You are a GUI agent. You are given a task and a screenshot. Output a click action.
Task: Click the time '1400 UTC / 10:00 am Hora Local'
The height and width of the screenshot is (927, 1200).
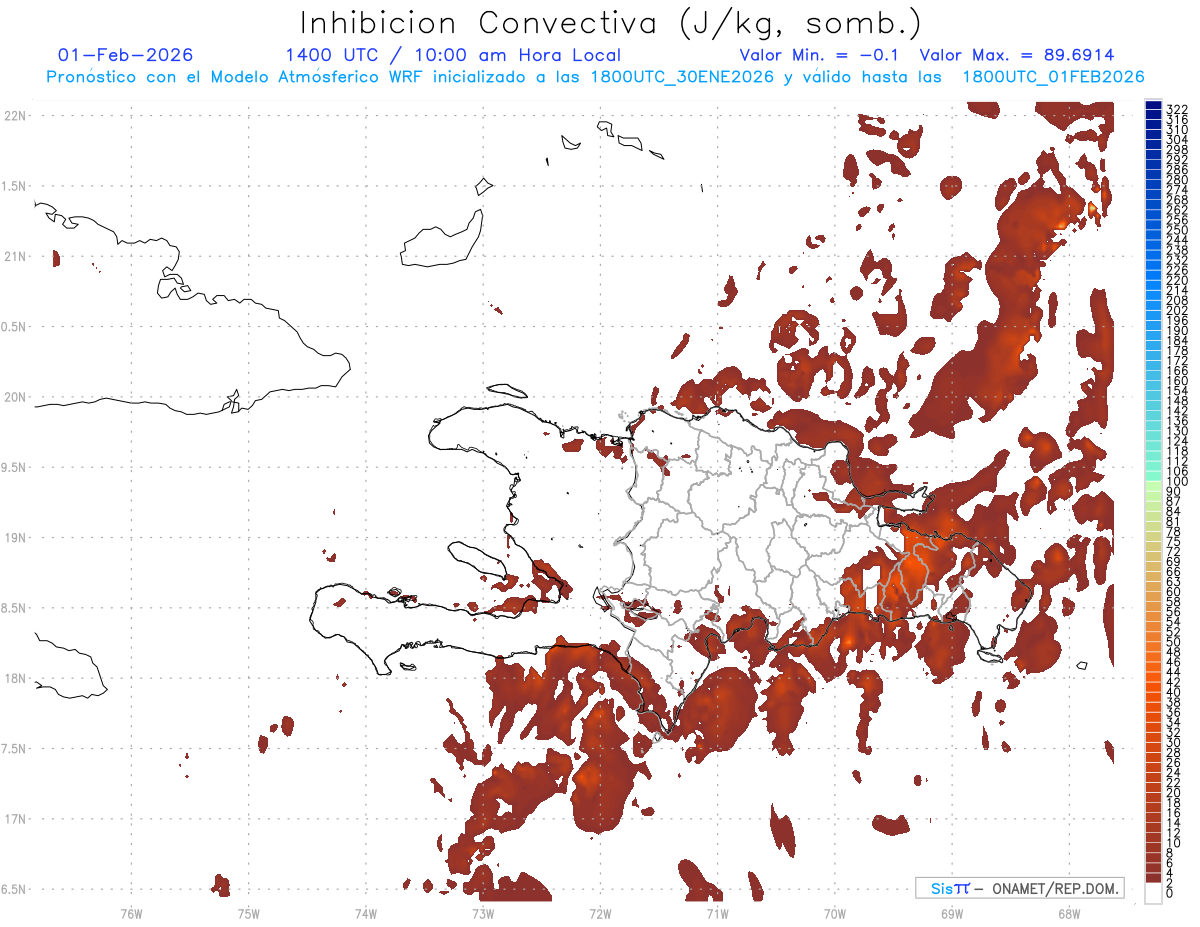[x=453, y=55]
